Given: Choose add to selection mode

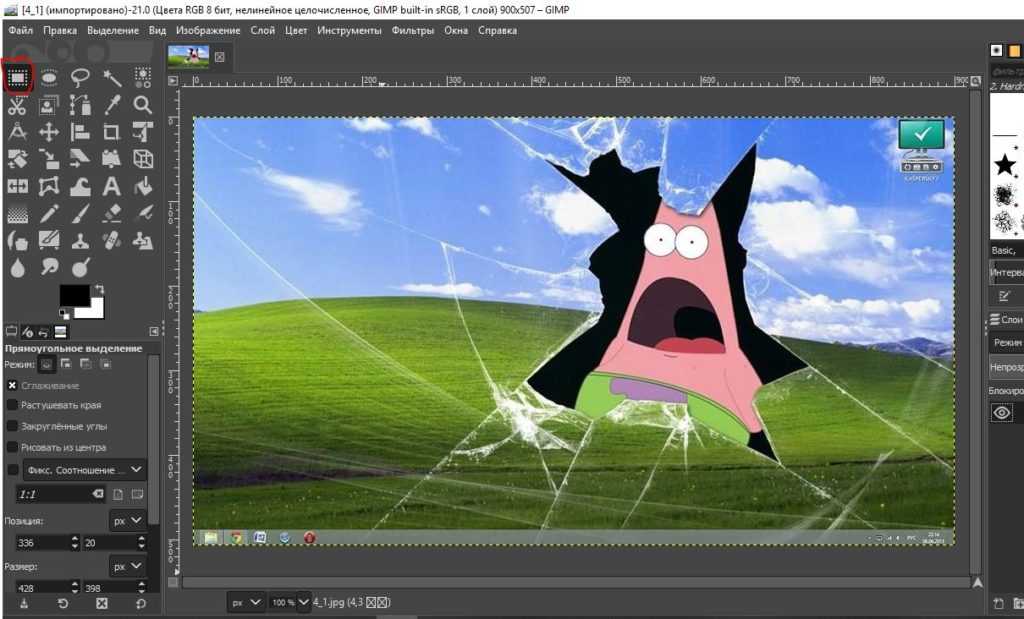Looking at the screenshot, I should tap(66, 364).
